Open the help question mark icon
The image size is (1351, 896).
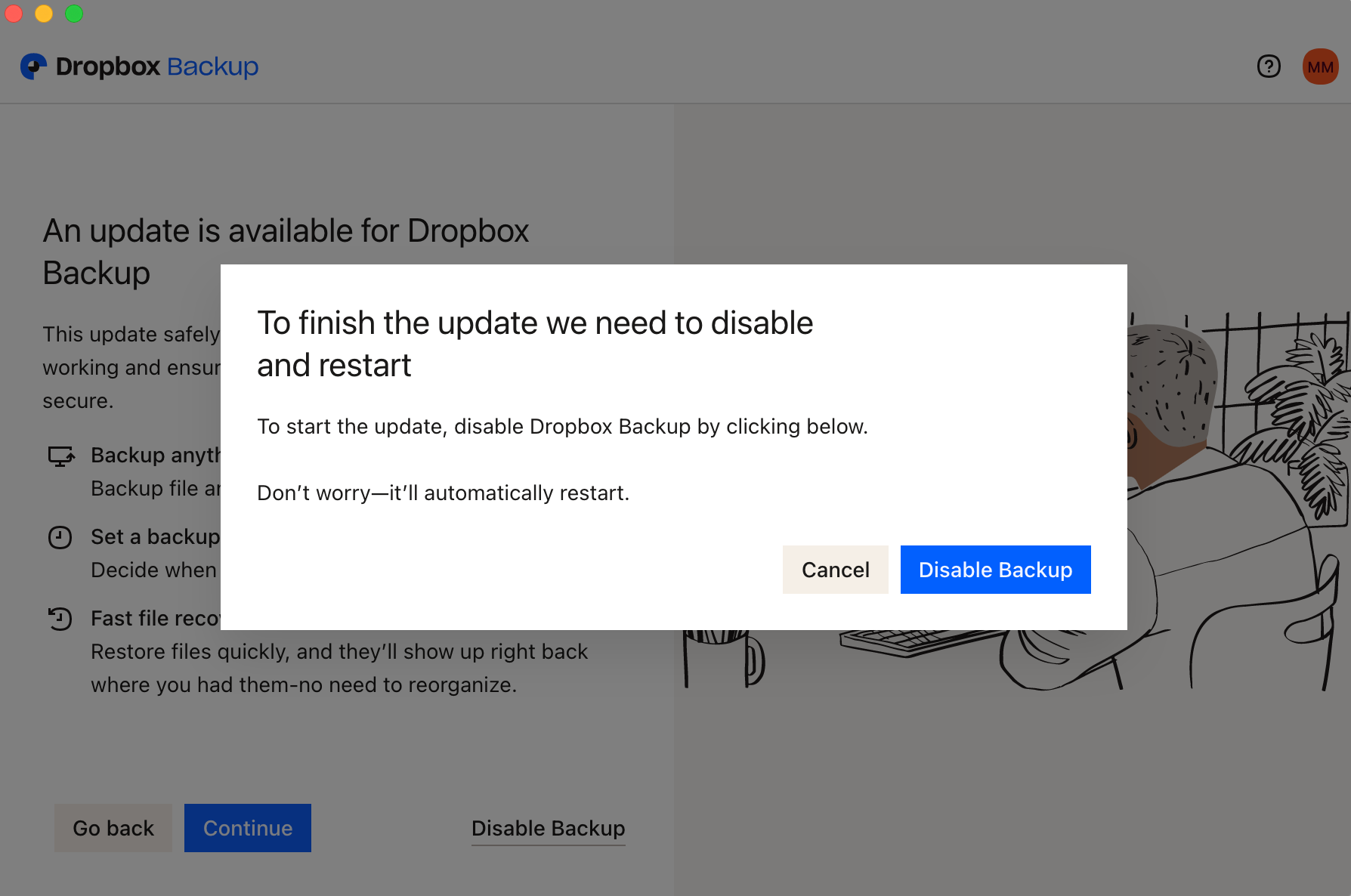click(x=1269, y=66)
